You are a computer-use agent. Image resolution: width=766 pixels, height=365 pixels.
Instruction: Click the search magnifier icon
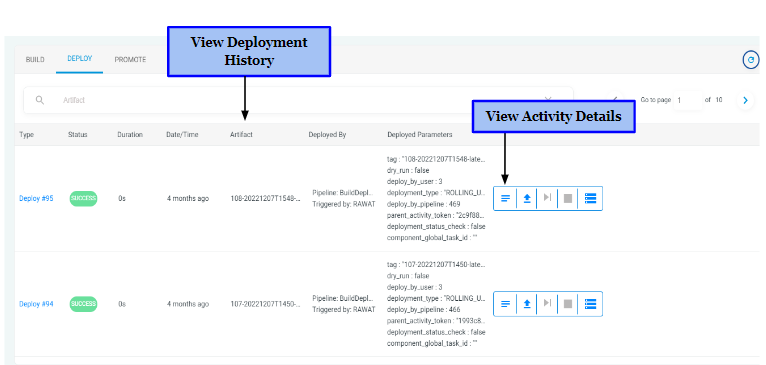click(40, 100)
